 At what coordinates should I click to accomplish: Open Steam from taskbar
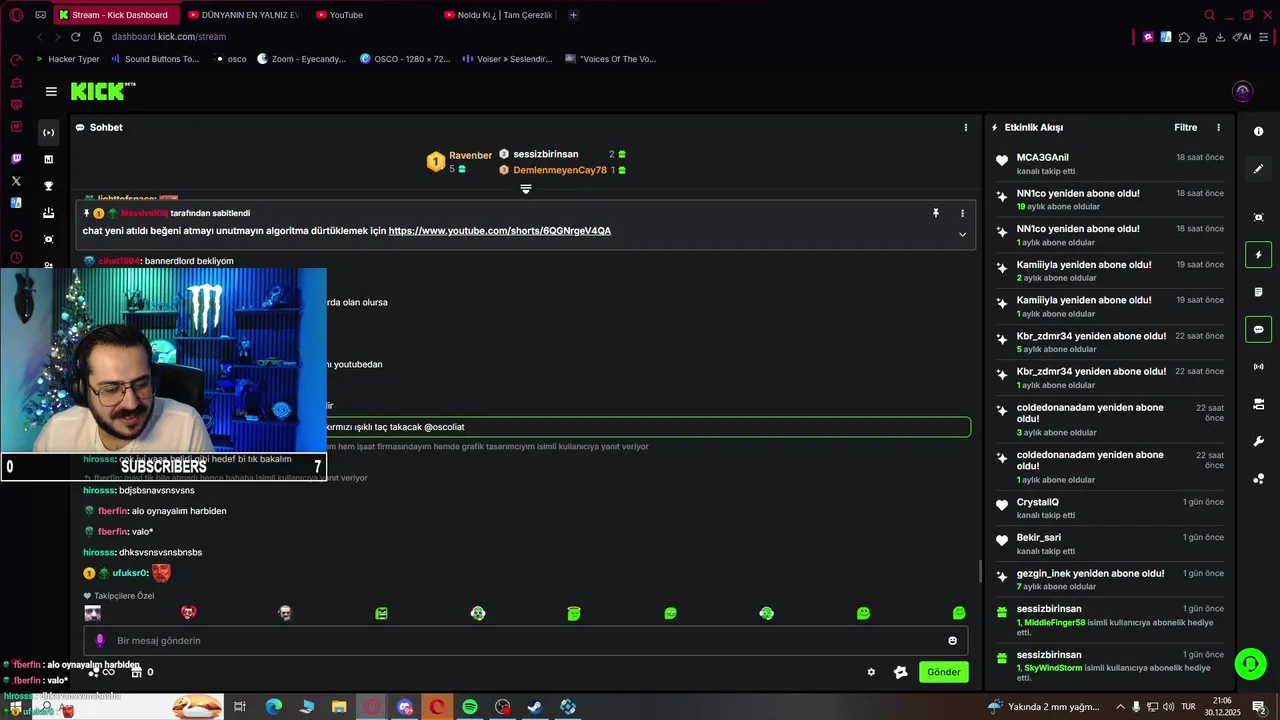535,707
